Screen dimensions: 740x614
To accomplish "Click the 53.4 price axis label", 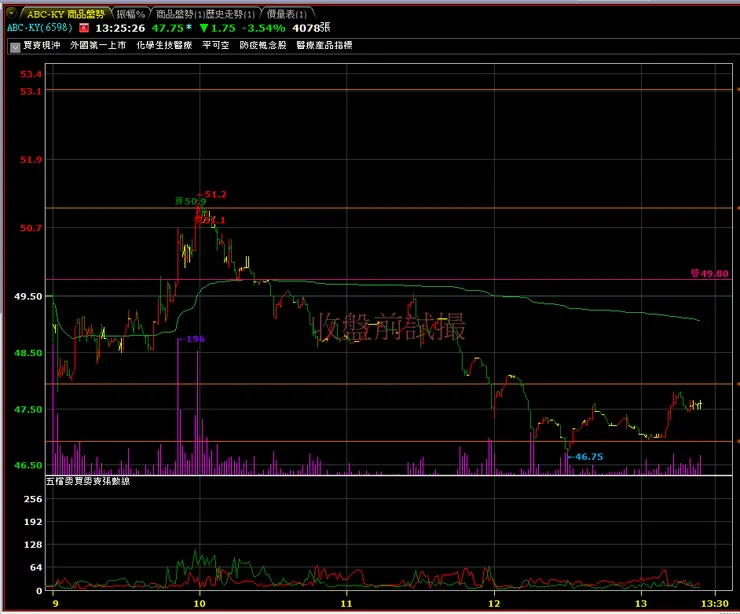I will [31, 74].
